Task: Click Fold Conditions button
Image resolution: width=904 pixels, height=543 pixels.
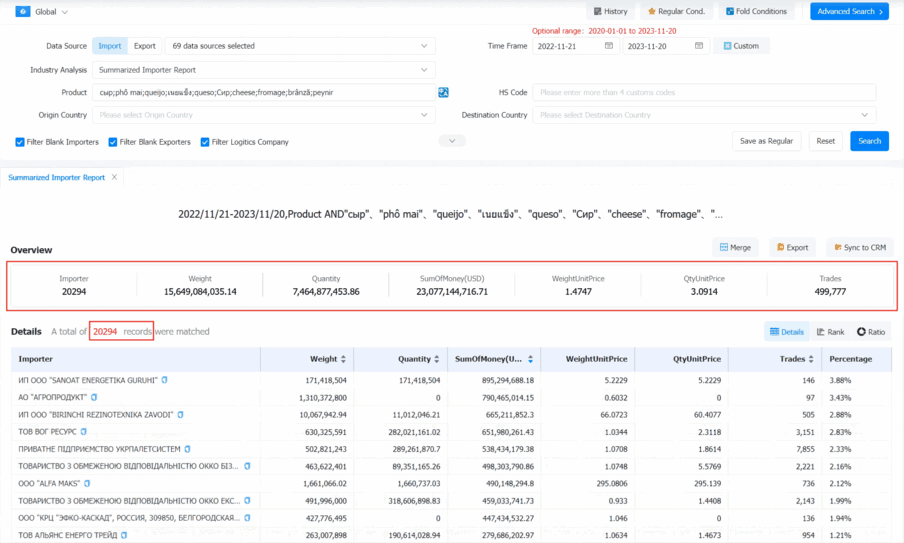Action: point(756,12)
